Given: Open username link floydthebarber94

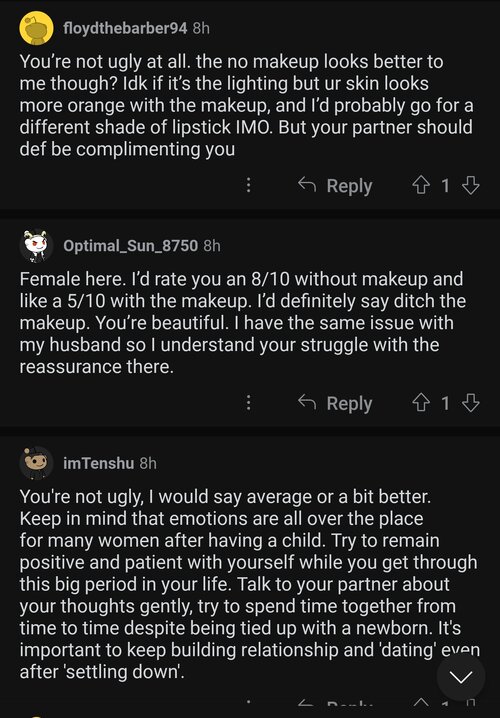Looking at the screenshot, I should 125,28.
